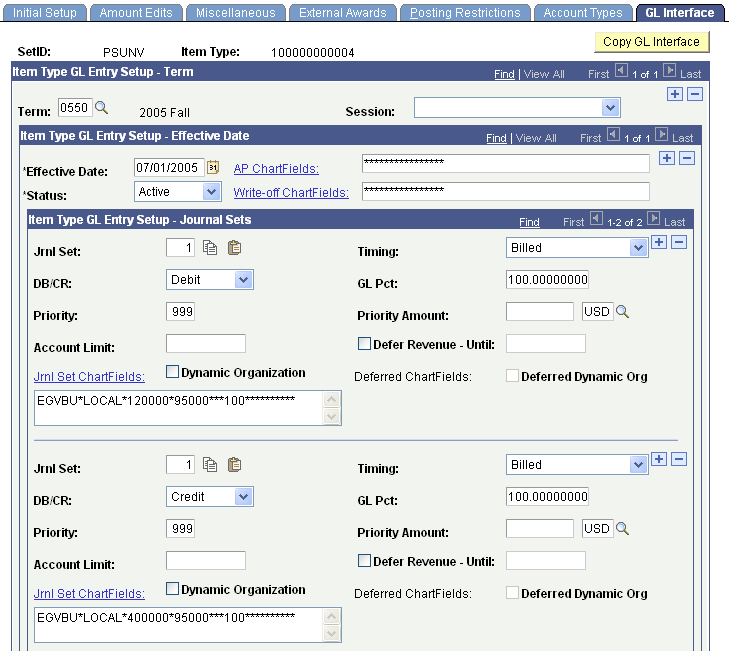
Task: Show next Journal Sets row arrow
Action: [x=654, y=219]
